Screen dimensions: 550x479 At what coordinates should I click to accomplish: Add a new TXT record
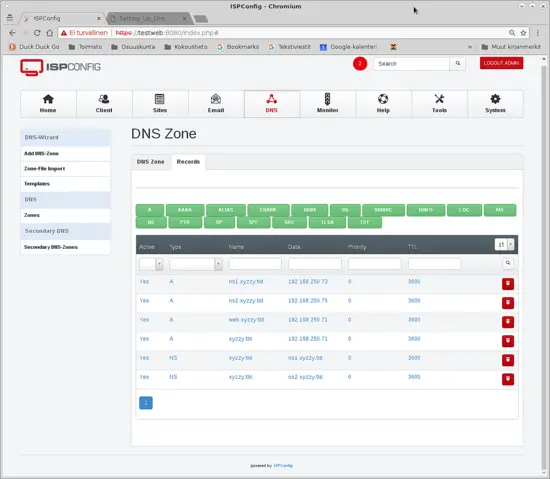(364, 222)
